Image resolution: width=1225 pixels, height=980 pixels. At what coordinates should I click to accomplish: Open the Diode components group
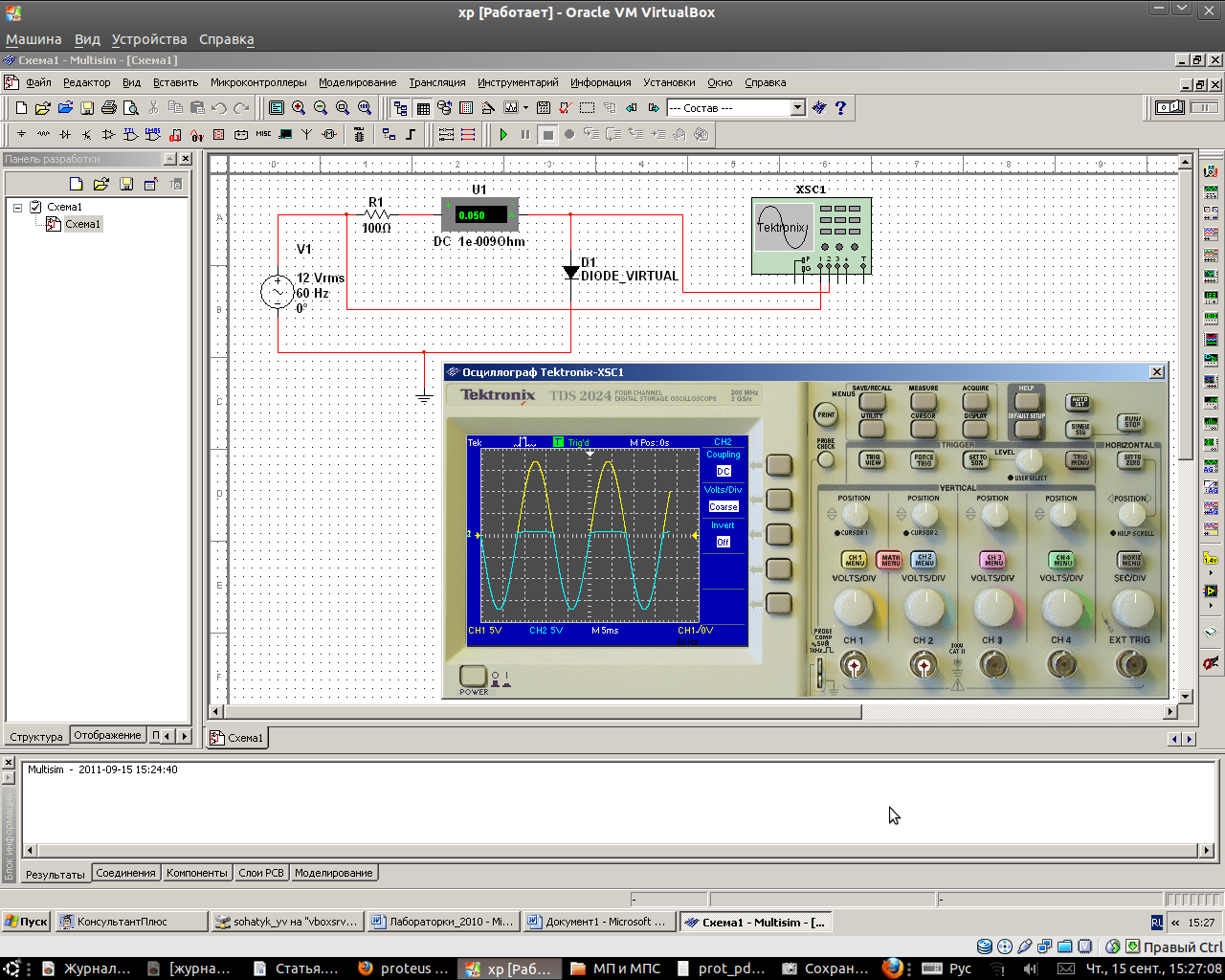coord(65,135)
